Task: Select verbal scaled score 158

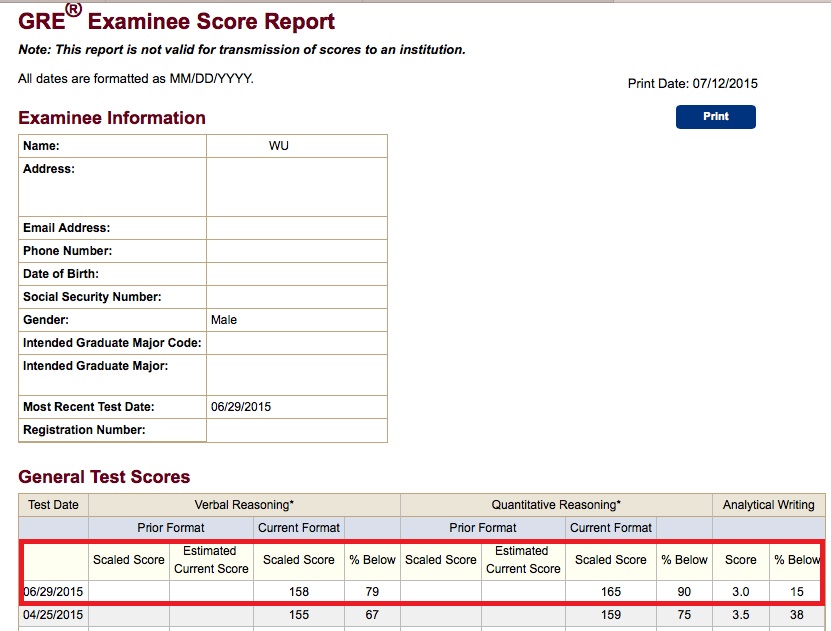Action: tap(299, 592)
